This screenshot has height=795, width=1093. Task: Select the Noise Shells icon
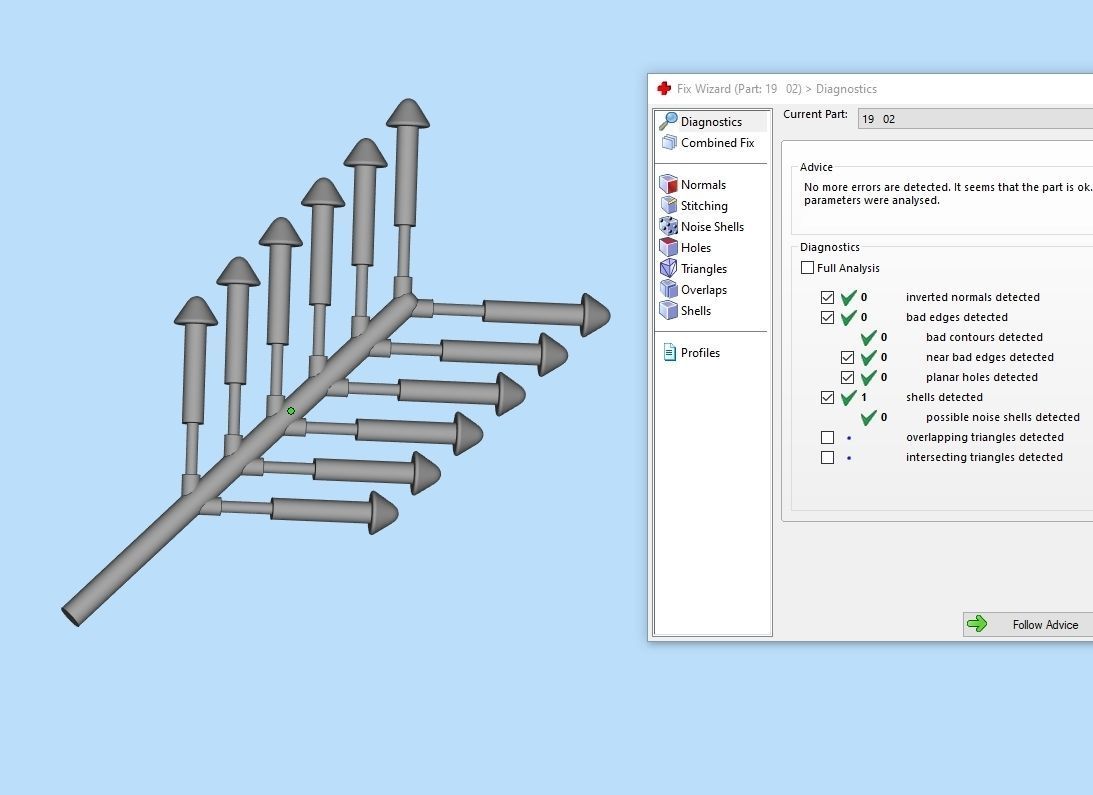668,226
